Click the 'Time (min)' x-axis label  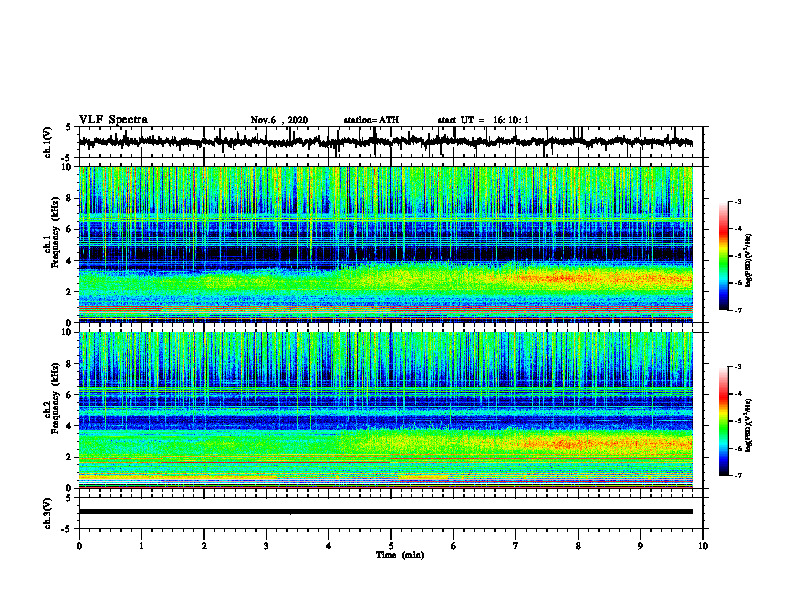pos(400,555)
